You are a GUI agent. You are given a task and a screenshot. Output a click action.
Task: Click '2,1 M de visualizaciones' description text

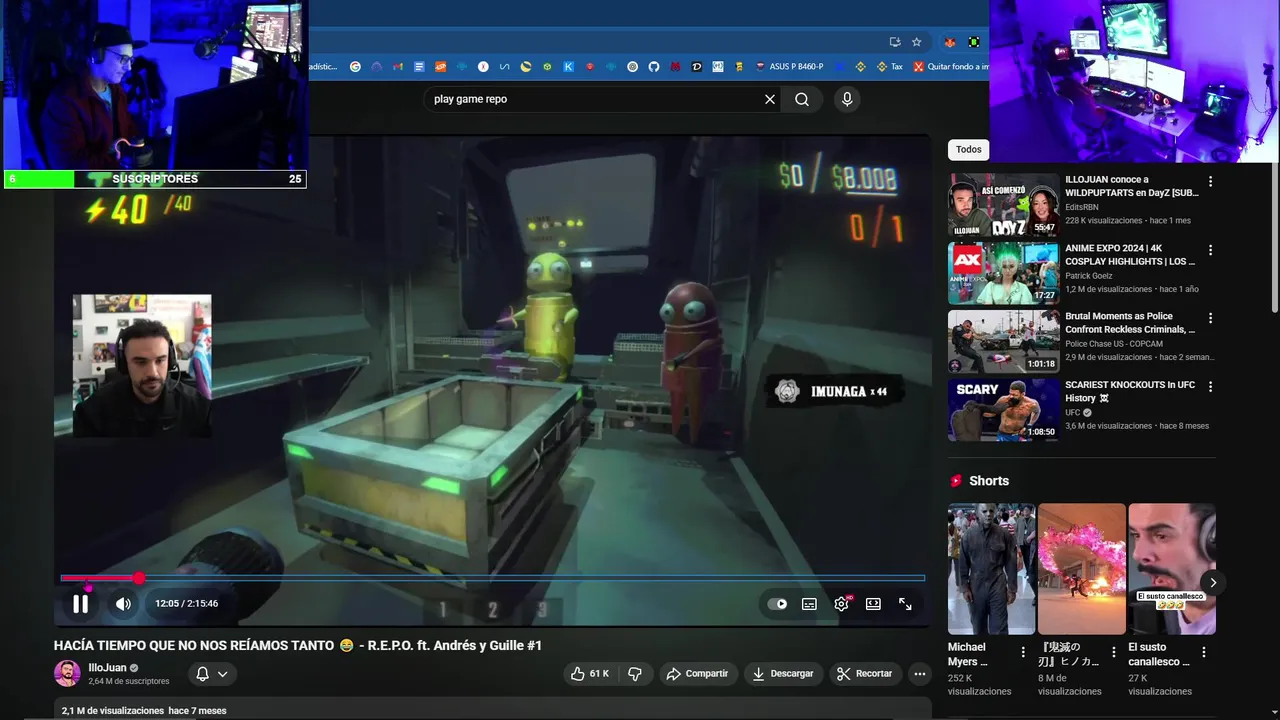(x=113, y=711)
